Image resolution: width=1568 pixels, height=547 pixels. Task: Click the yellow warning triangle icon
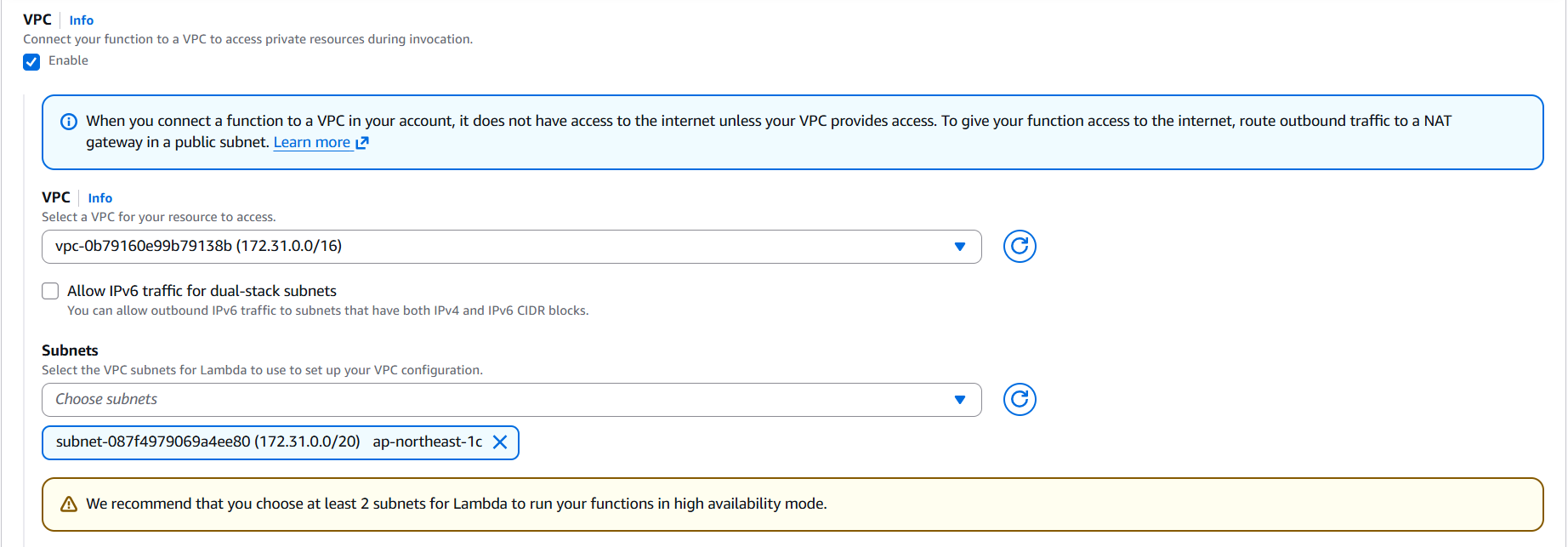click(69, 504)
